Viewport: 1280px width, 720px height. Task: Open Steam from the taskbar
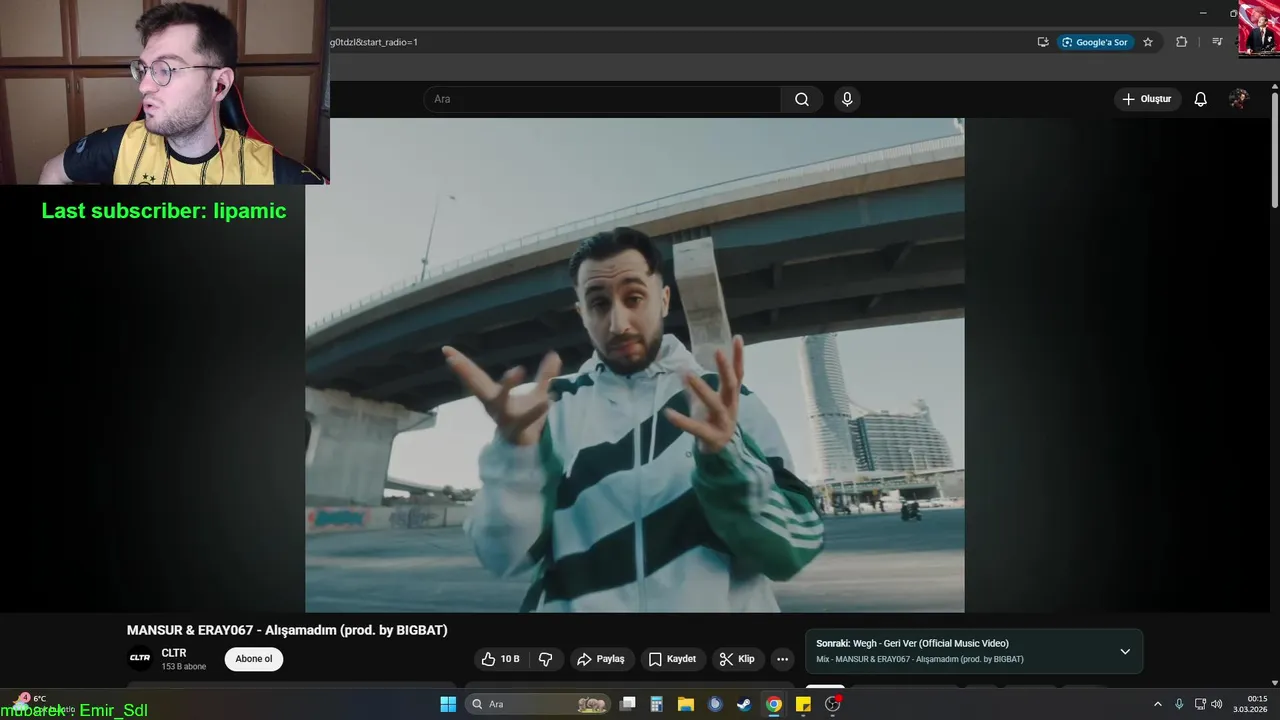point(744,704)
